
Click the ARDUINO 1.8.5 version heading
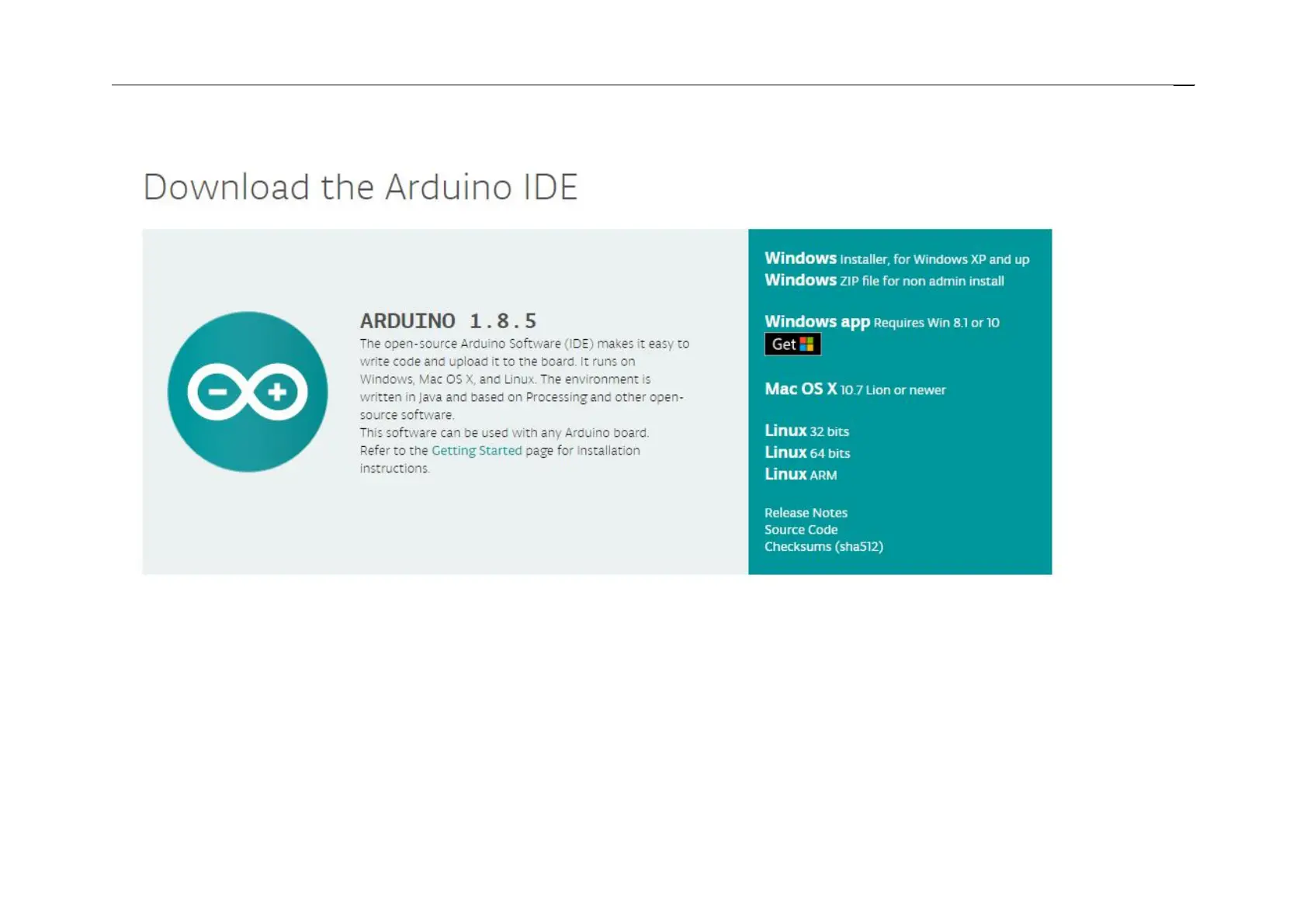[448, 321]
